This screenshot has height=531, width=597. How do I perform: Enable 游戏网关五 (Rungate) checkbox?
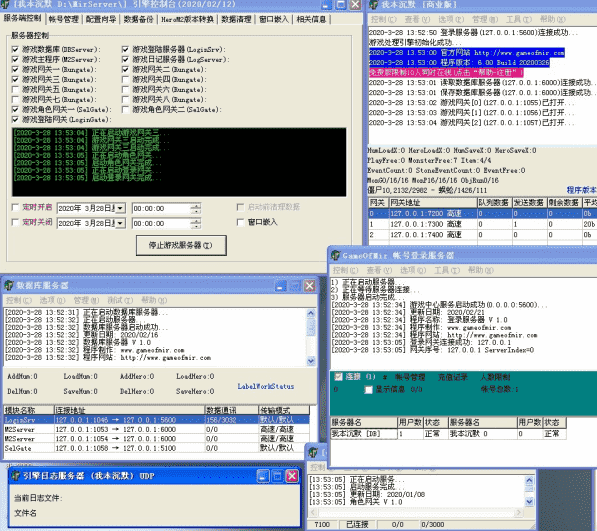pos(15,89)
